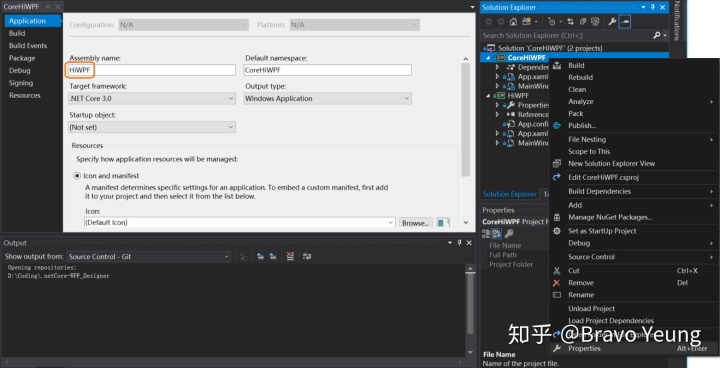Click Clear All icon in Output toolbar
720x368 pixels.
pos(290,256)
